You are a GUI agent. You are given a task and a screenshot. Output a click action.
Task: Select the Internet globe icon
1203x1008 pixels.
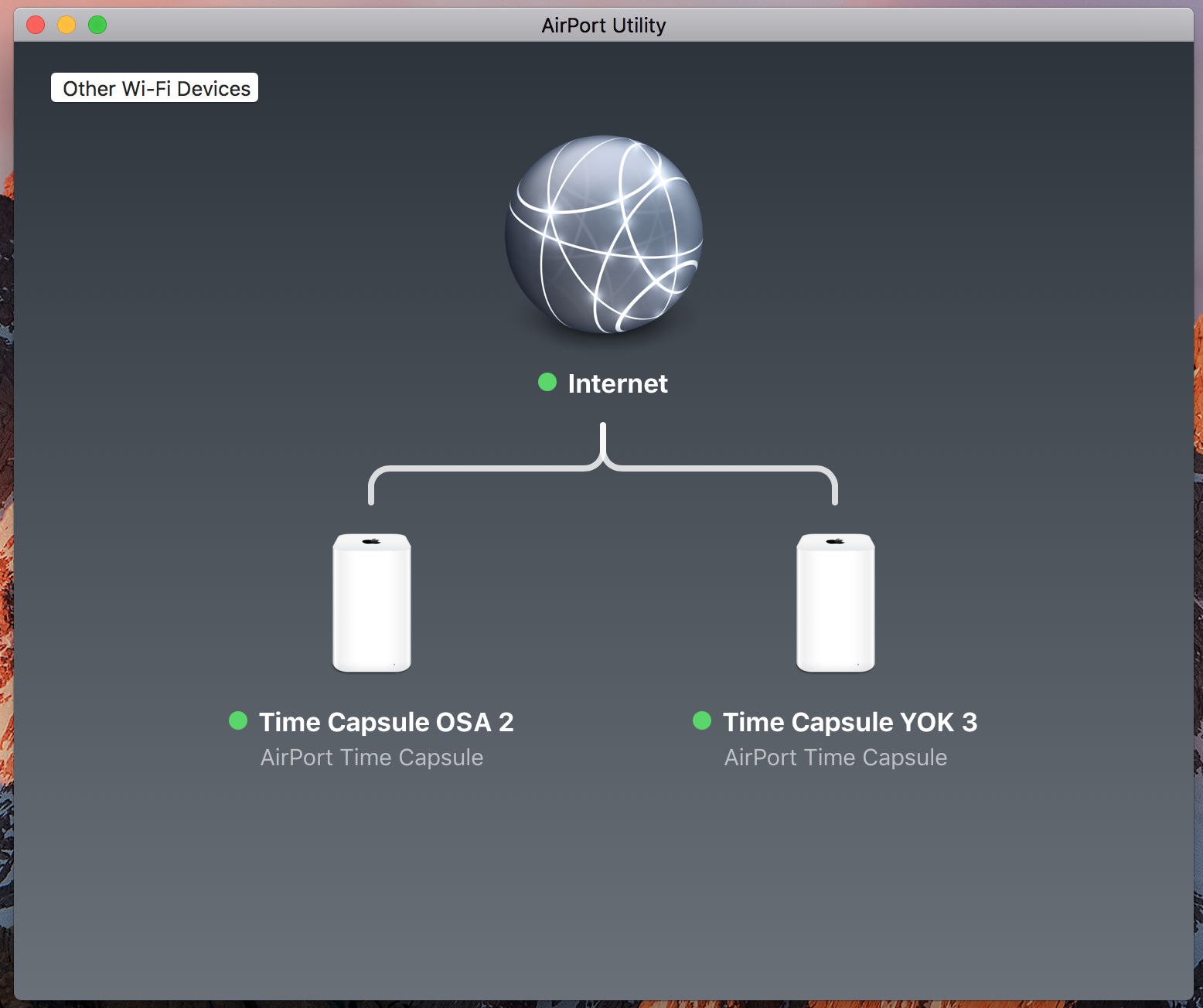[x=604, y=234]
